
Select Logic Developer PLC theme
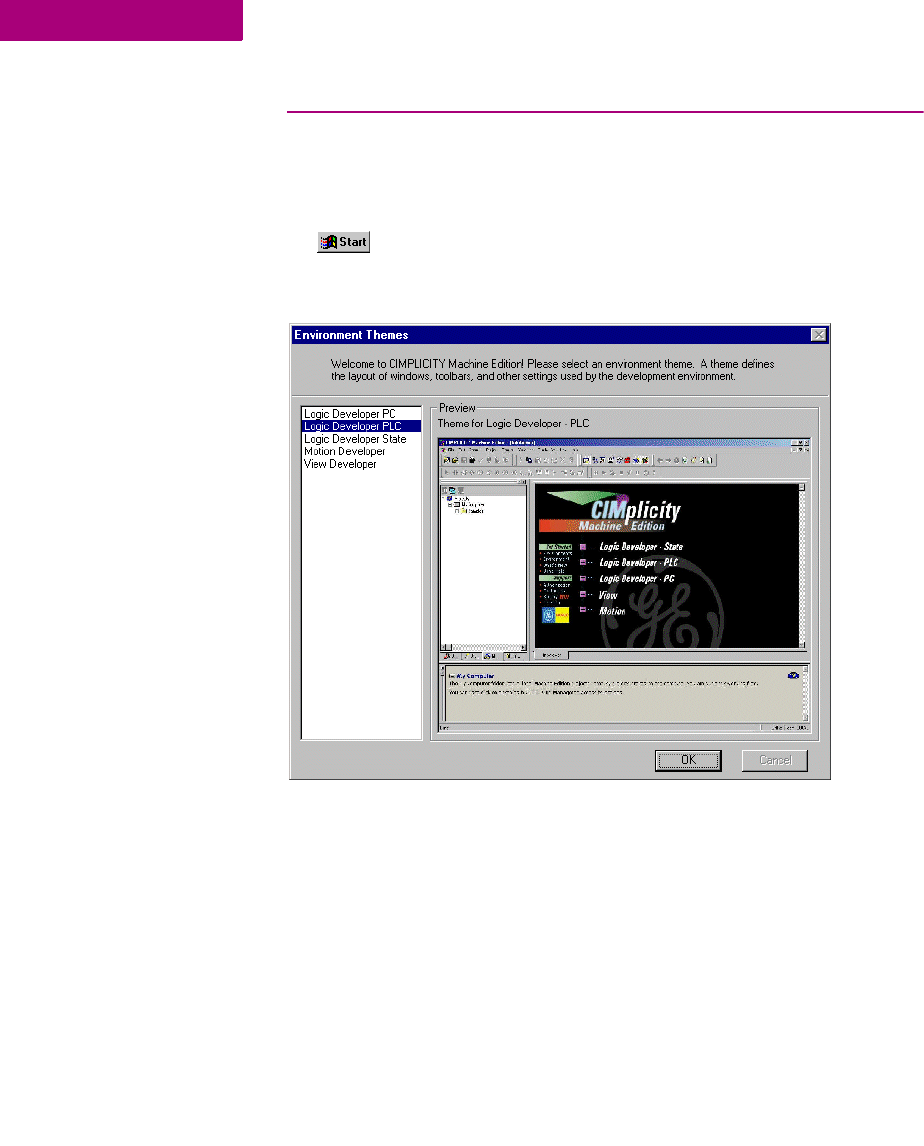[x=362, y=426]
